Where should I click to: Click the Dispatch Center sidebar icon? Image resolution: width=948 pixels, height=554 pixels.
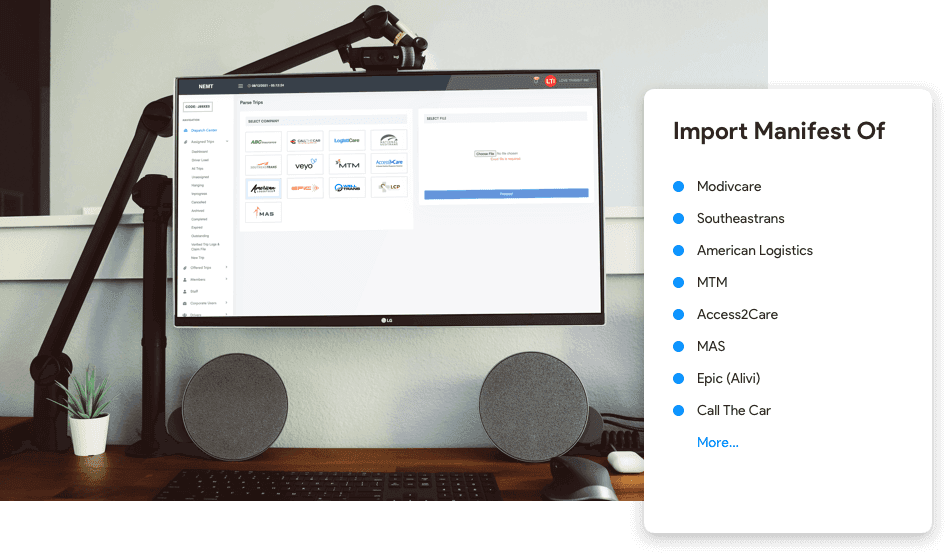pos(186,130)
